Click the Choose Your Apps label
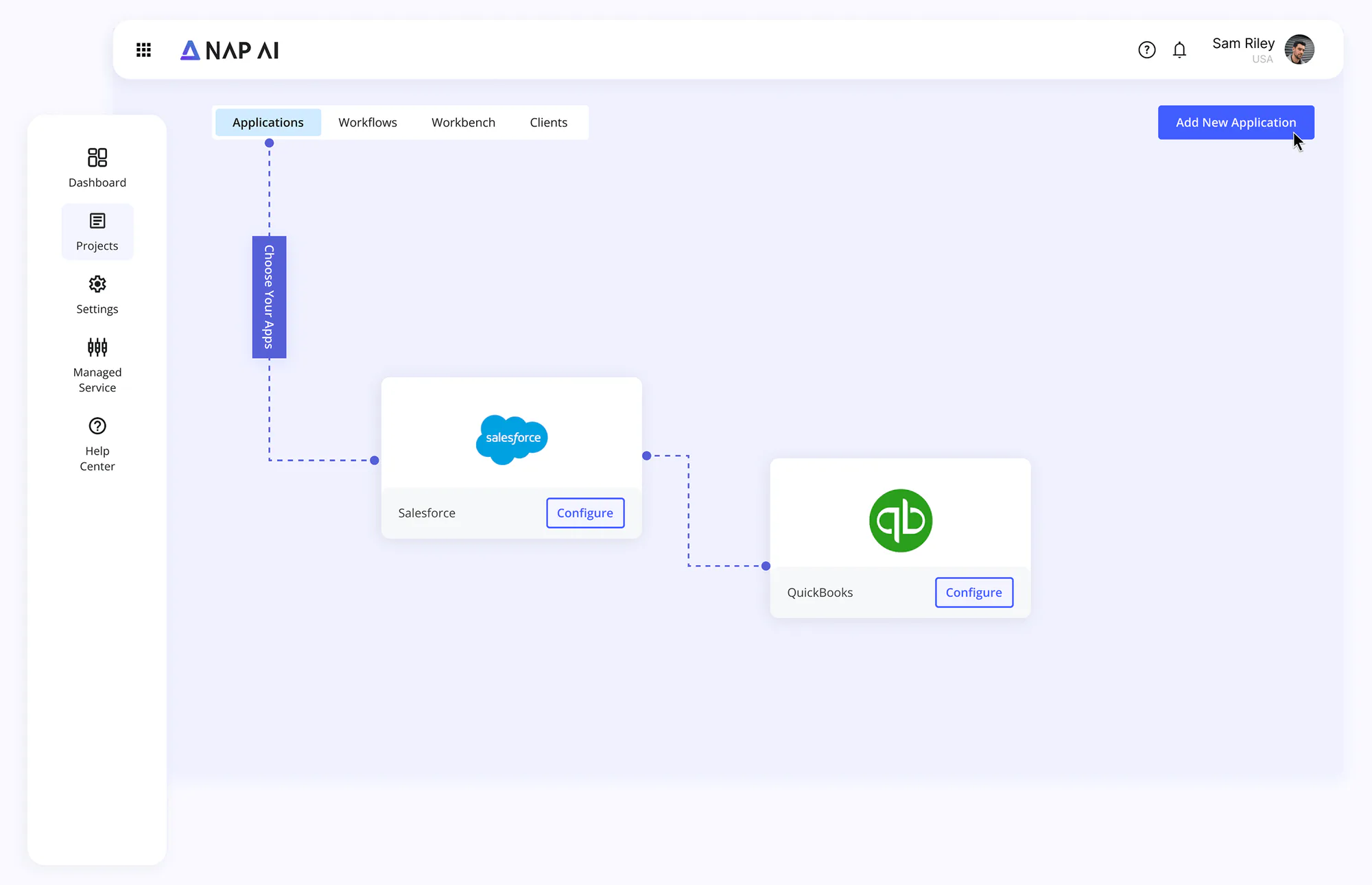Screen dimensions: 1372x885 pyautogui.click(x=269, y=297)
